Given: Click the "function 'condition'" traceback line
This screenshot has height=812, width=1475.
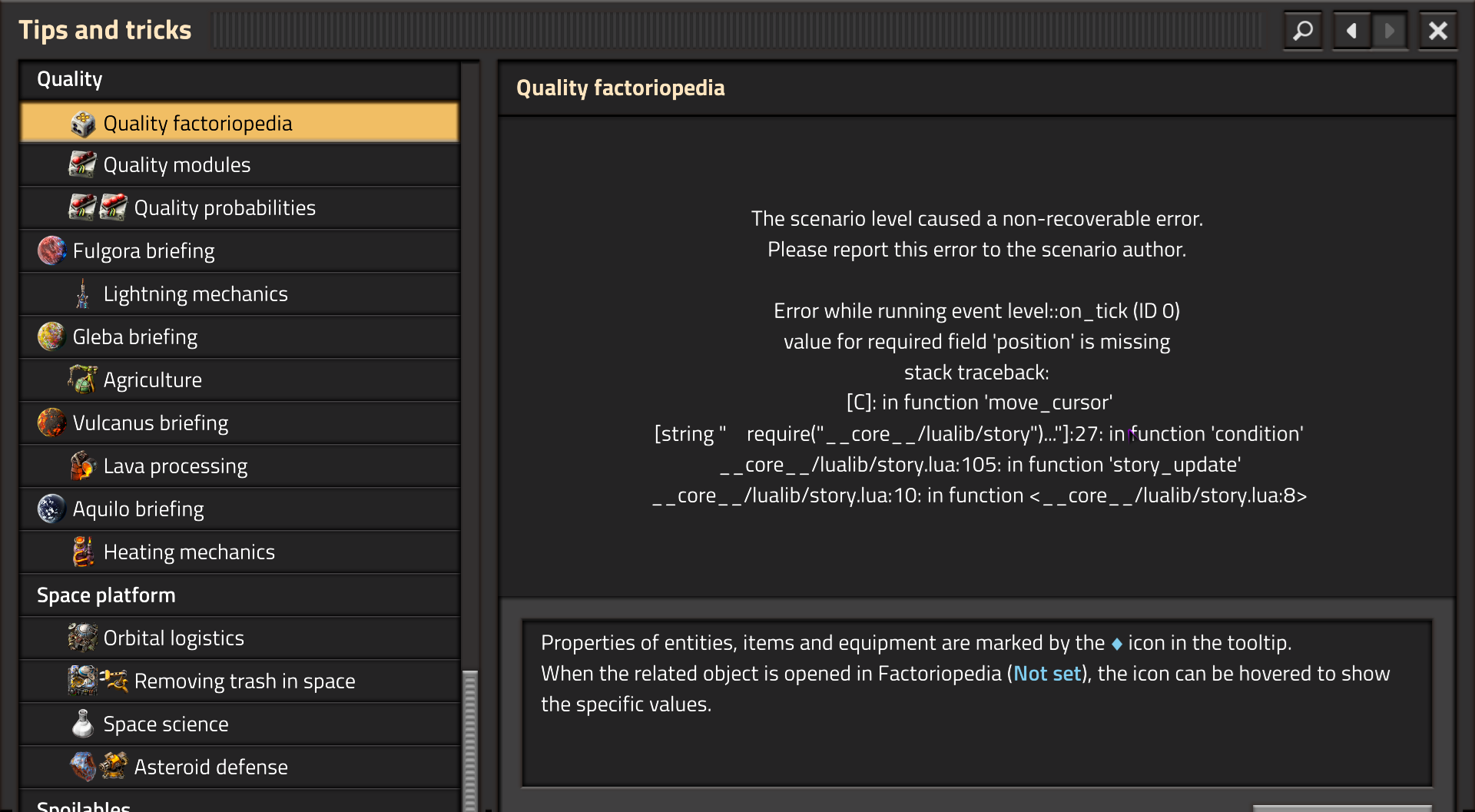Looking at the screenshot, I should tap(979, 434).
